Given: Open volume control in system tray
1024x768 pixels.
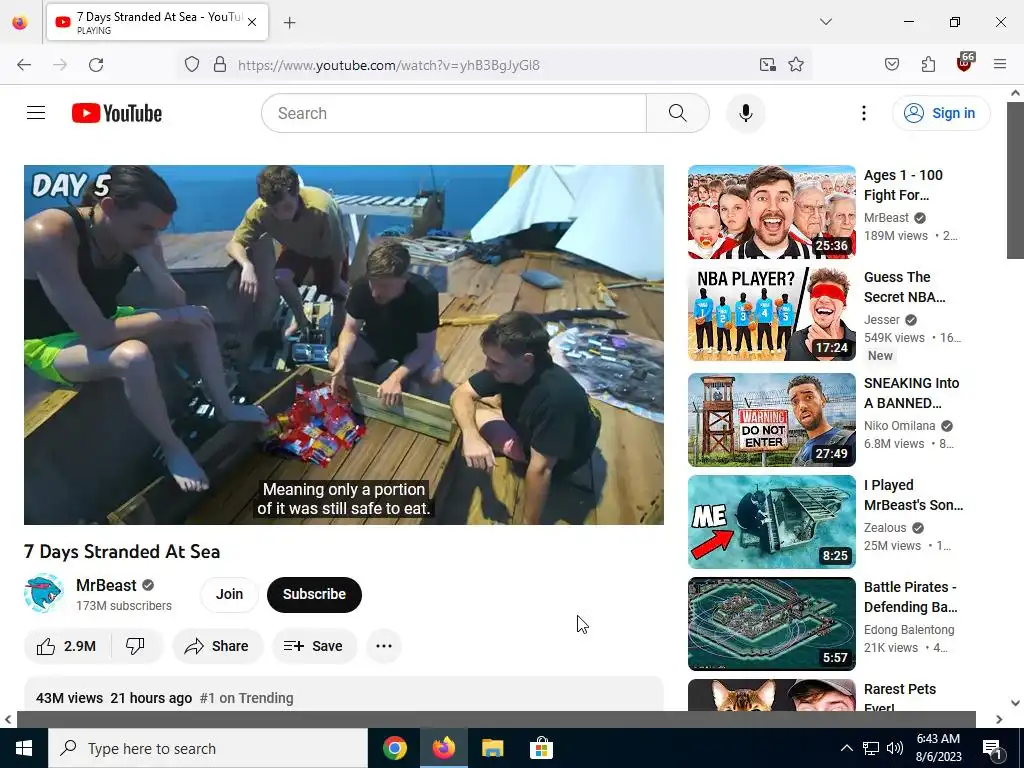Looking at the screenshot, I should [x=895, y=748].
